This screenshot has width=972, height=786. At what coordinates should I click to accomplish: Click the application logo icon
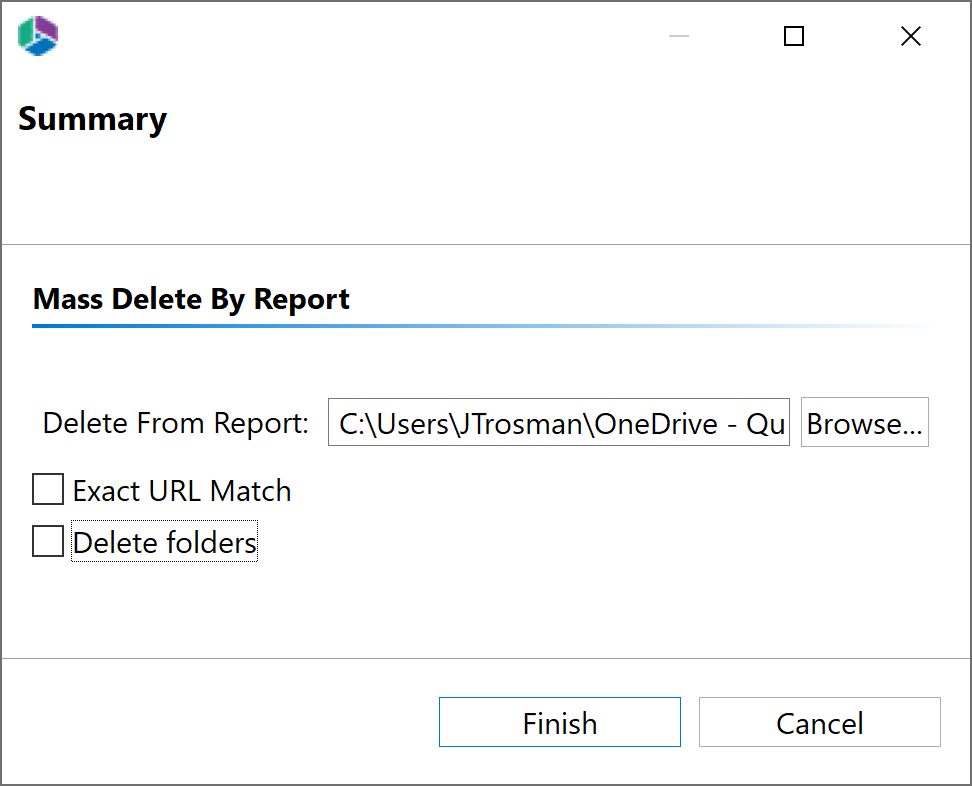point(37,36)
